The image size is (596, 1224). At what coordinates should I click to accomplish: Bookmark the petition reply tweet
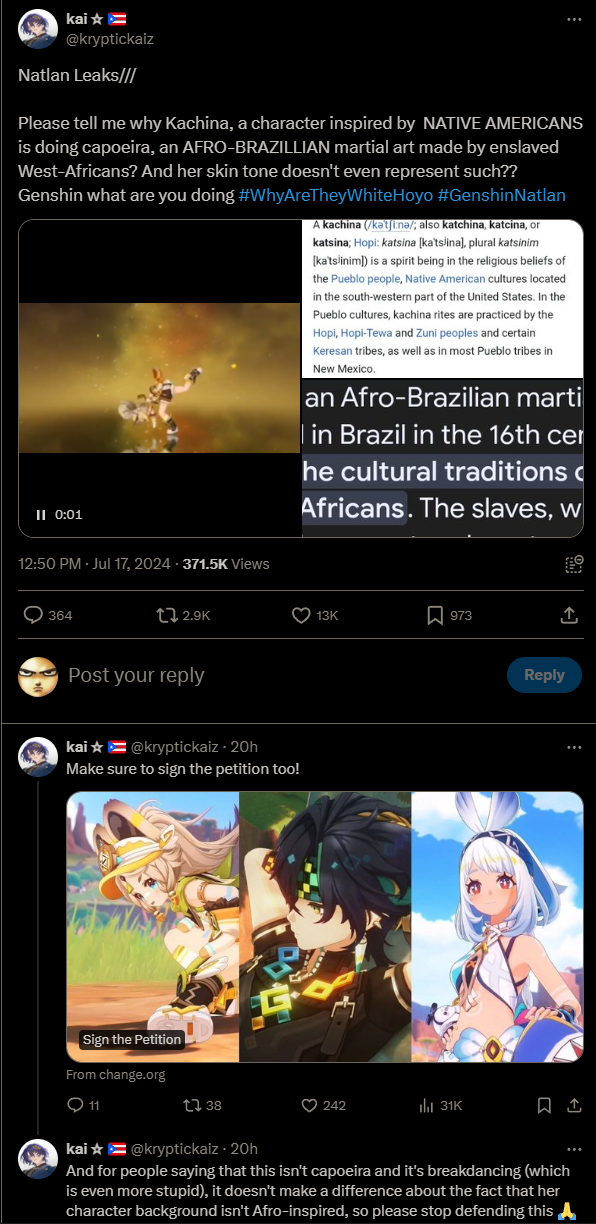click(544, 1105)
